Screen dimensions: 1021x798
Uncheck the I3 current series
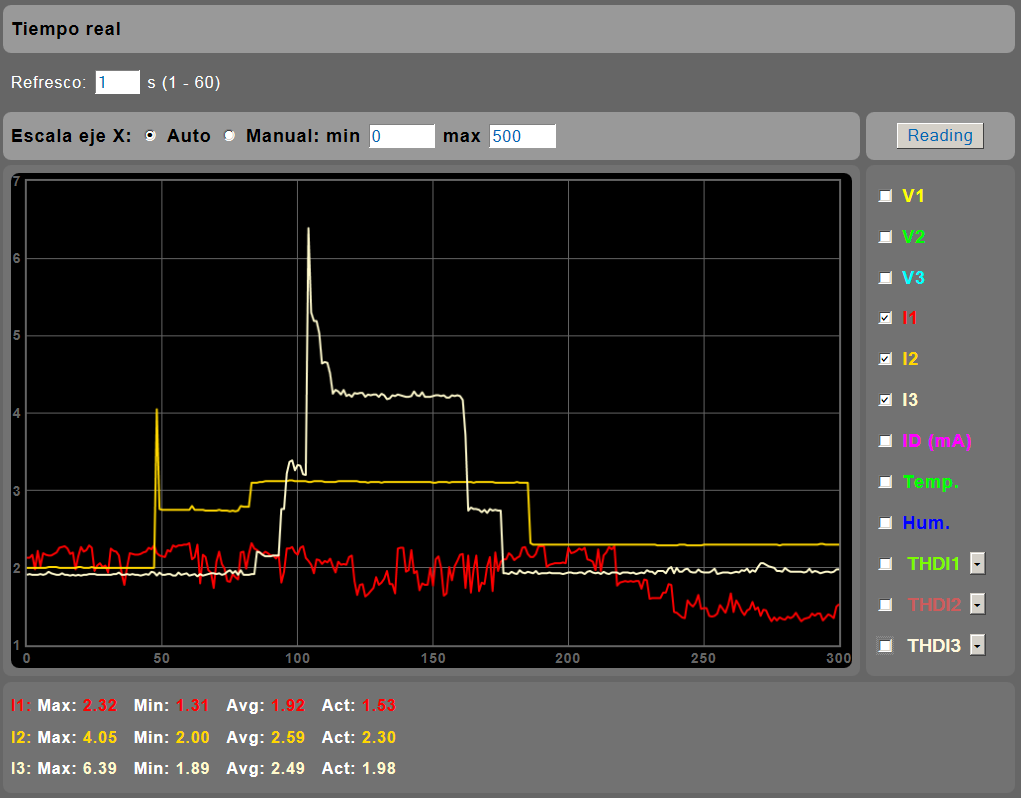[x=885, y=400]
